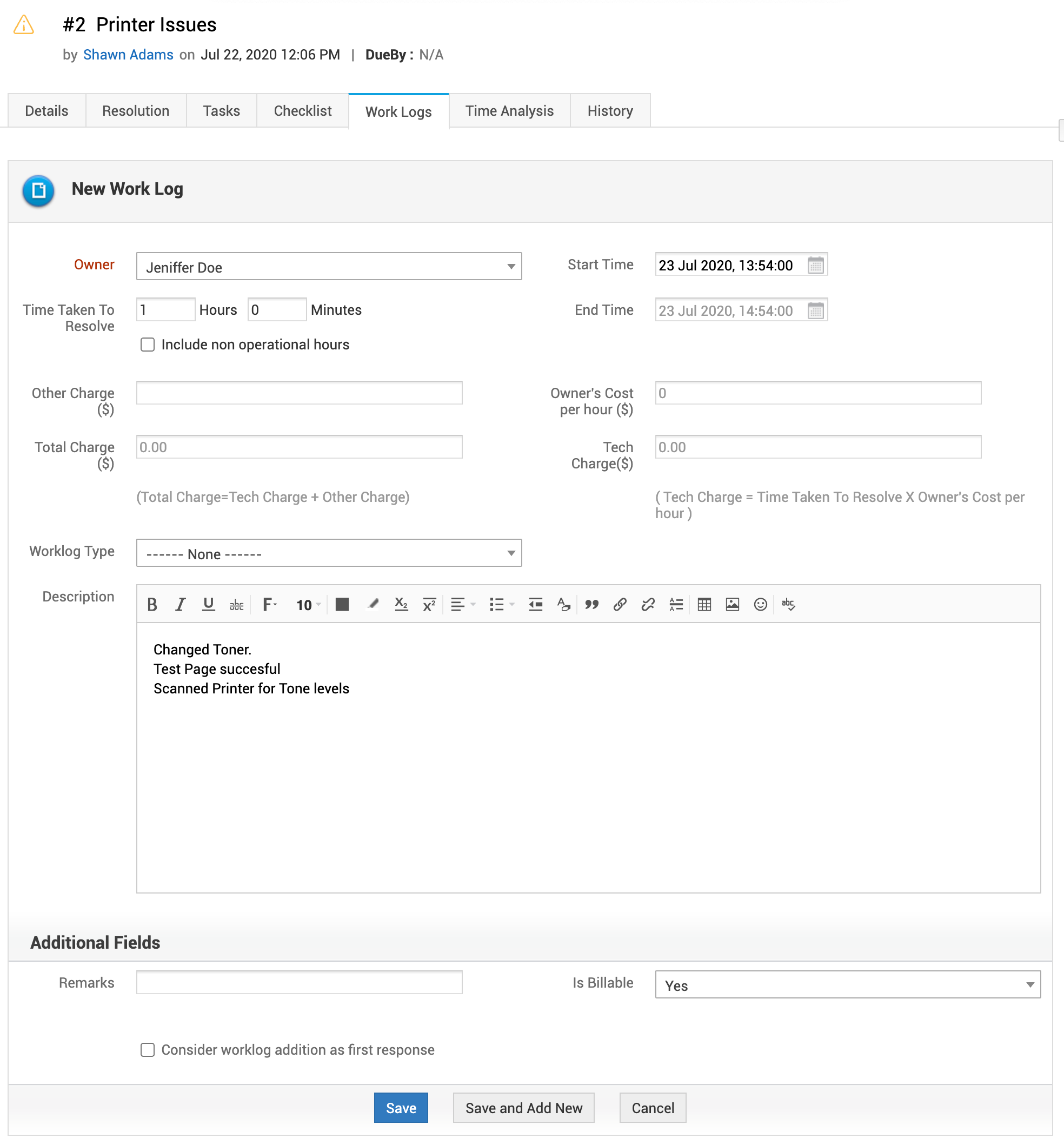Apply strikethrough formatting in editor
This screenshot has height=1138, width=1064.
pyautogui.click(x=236, y=605)
